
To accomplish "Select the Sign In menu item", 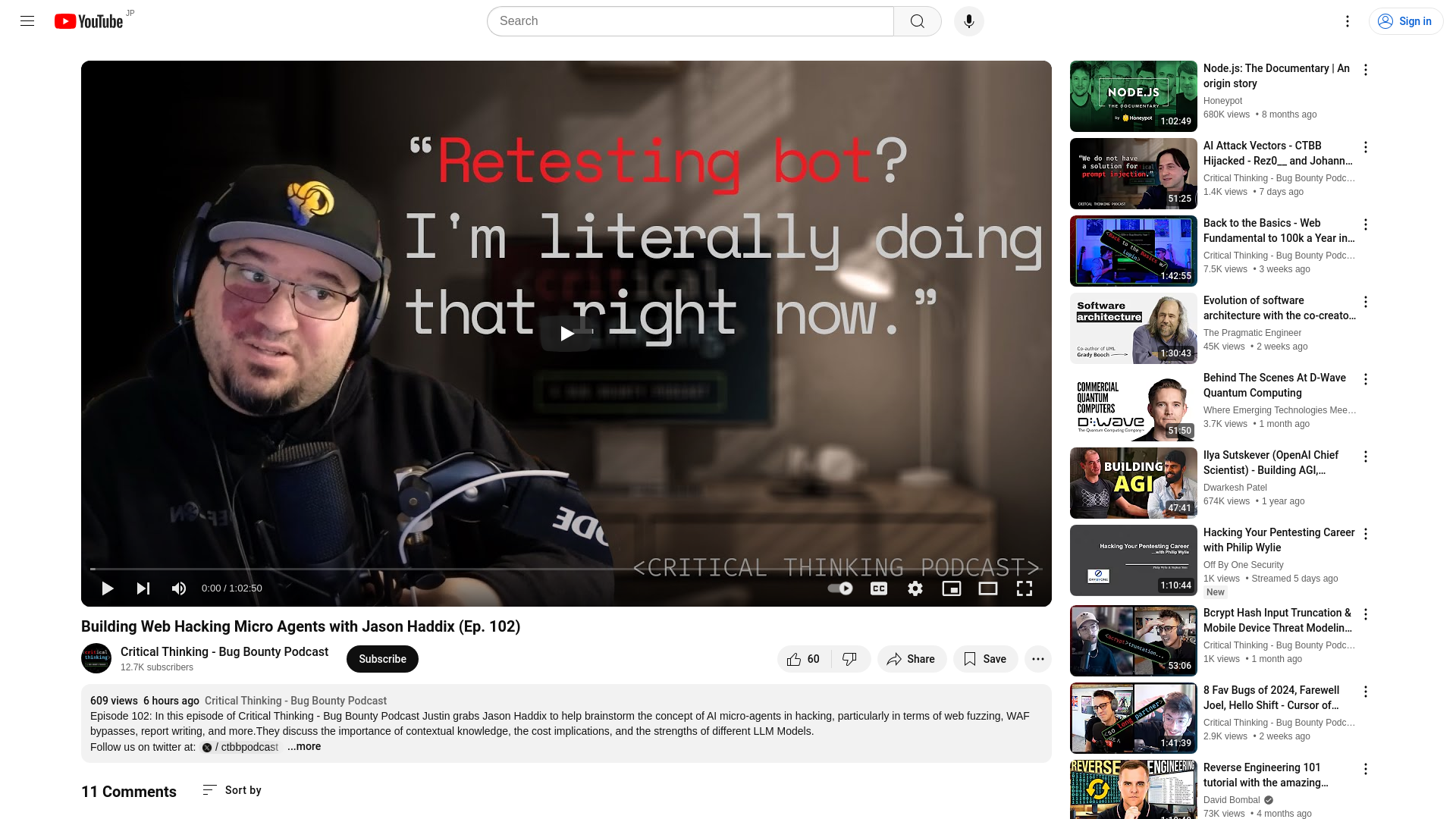I will click(x=1405, y=21).
